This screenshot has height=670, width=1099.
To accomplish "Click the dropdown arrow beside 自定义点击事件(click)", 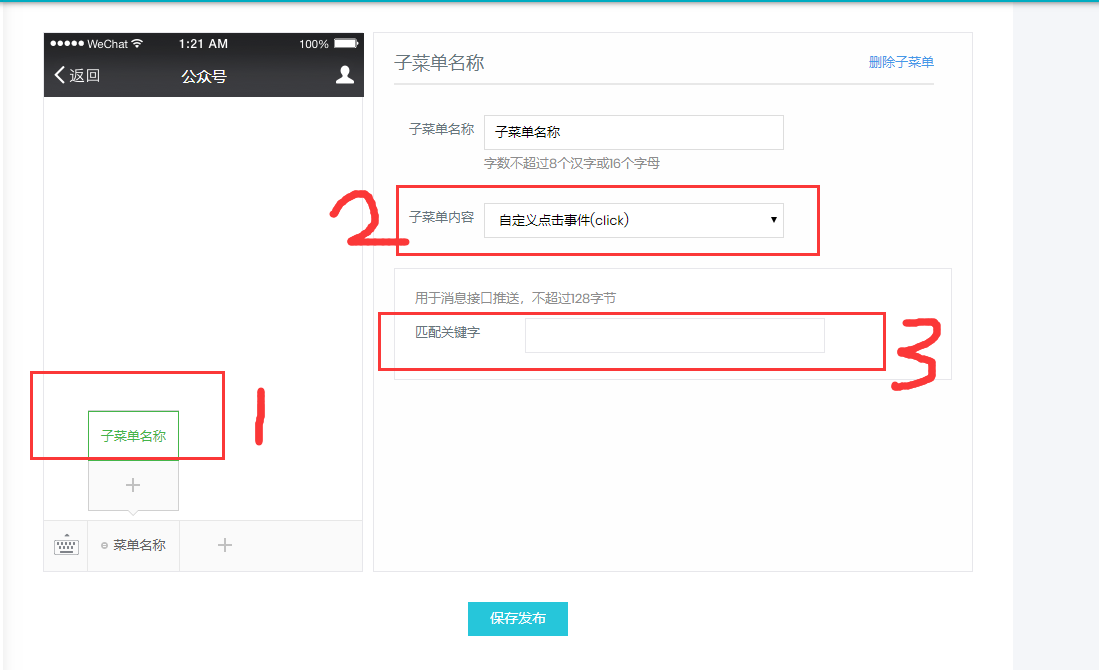I will click(x=774, y=221).
